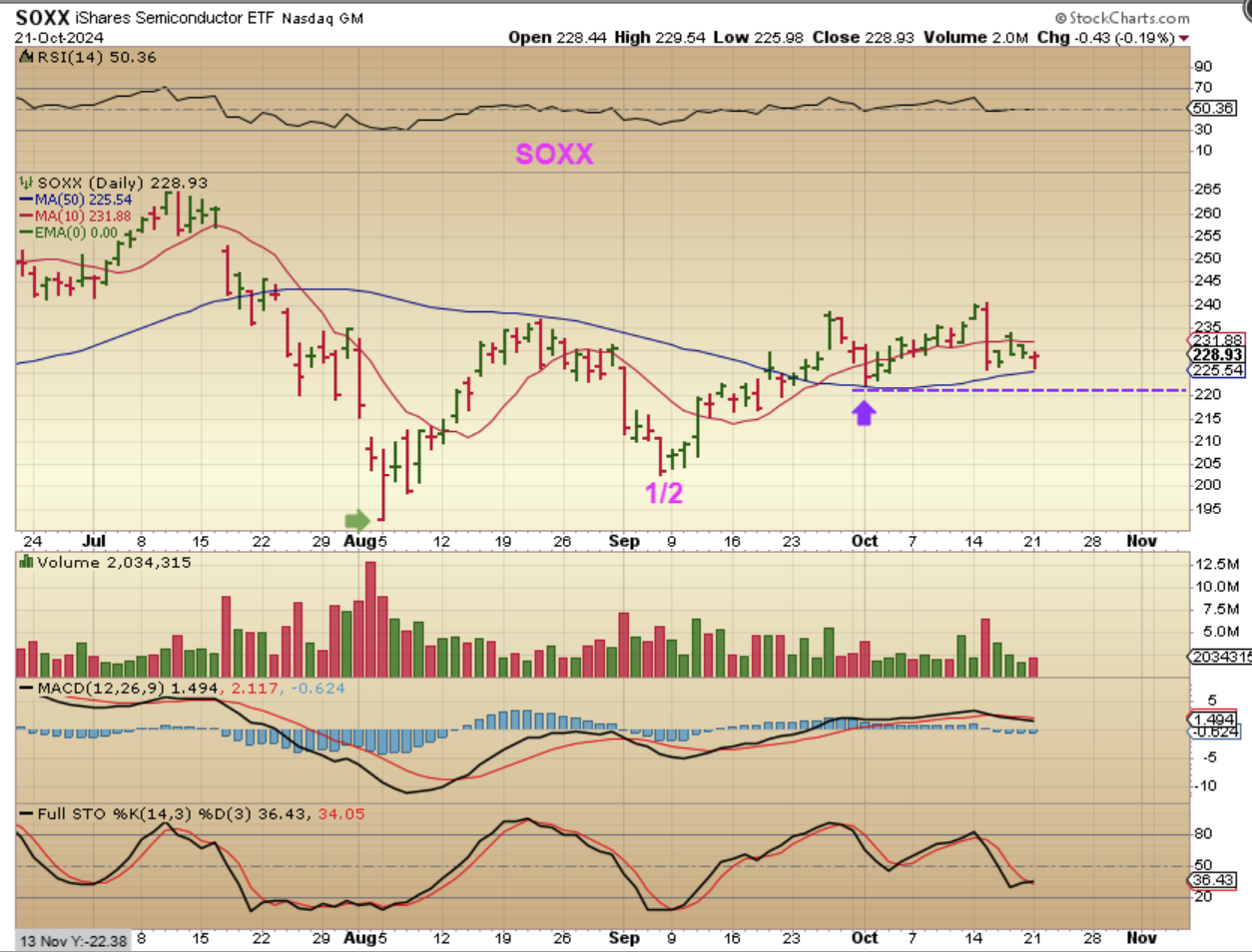1252x952 pixels.
Task: Click the 36.43 tag on the stochastic axis
Action: pyautogui.click(x=1214, y=880)
